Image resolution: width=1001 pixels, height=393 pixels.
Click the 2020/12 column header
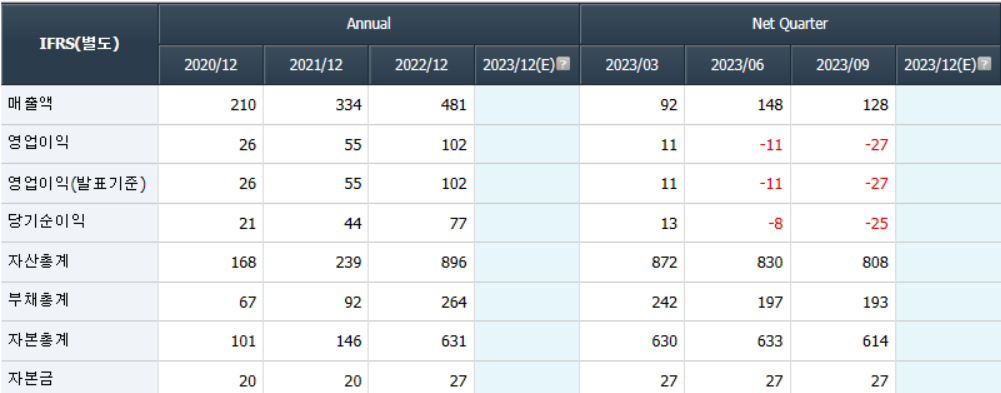click(211, 65)
